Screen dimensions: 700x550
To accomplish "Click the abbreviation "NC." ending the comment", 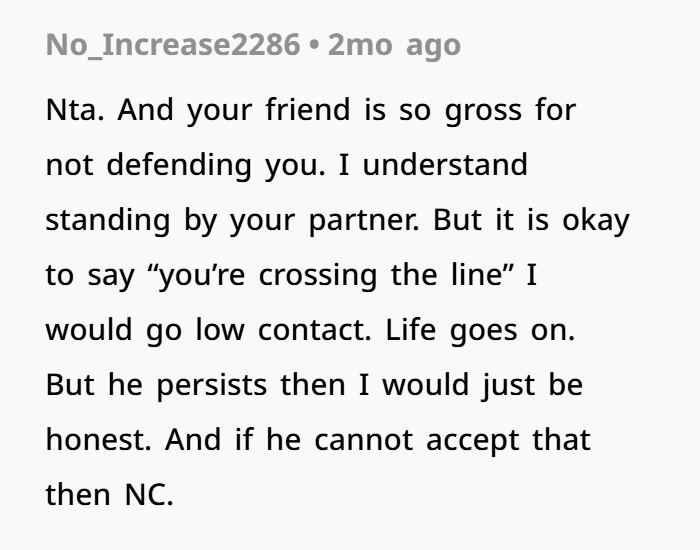I will pos(149,495).
